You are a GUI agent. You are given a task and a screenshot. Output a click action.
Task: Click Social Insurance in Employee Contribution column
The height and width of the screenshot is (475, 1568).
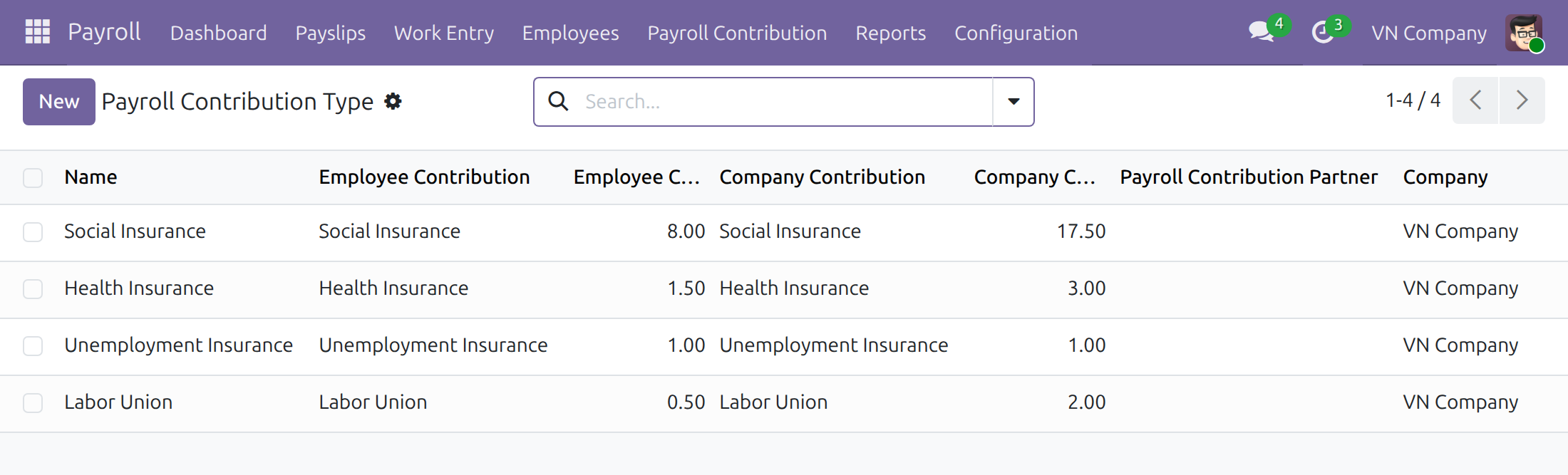click(x=389, y=231)
